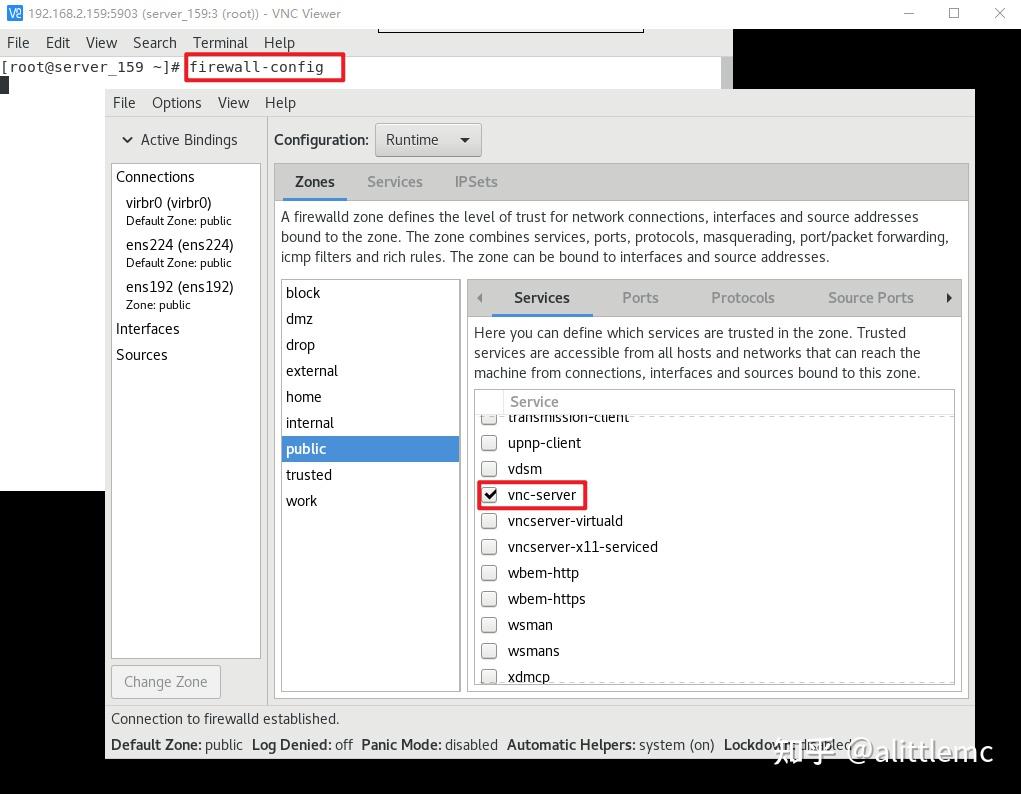The width and height of the screenshot is (1021, 794).
Task: Enable the vdsm service checkbox
Action: coord(489,469)
